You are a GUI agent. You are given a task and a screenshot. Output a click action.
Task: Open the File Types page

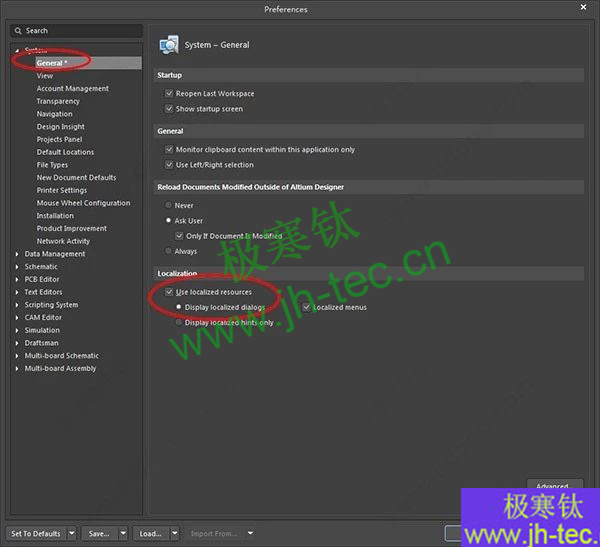point(52,165)
